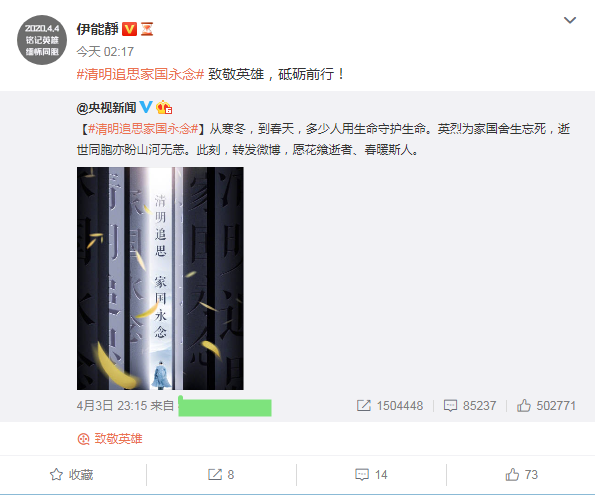Open the post options chevron menu
Screen dimensions: 595x495
[570, 20]
